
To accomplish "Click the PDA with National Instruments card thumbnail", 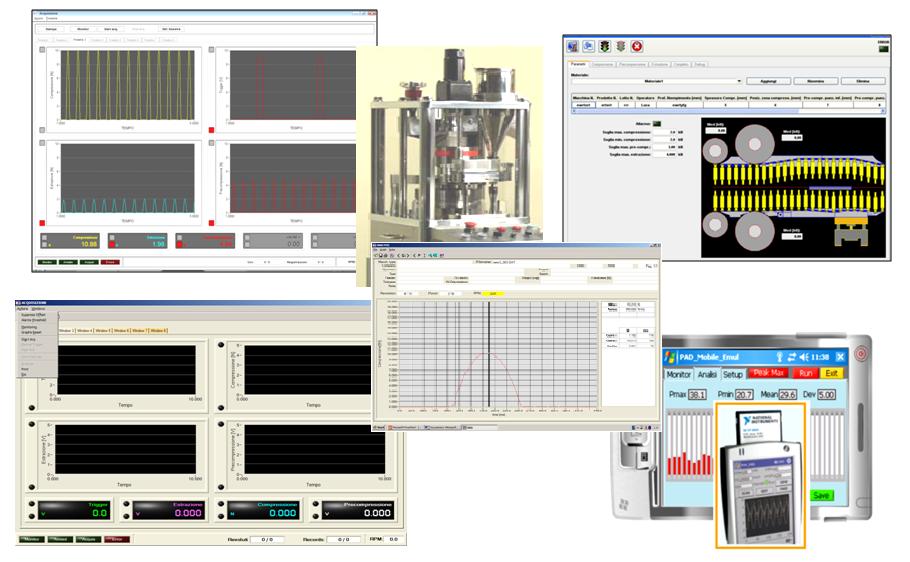I will (x=760, y=475).
